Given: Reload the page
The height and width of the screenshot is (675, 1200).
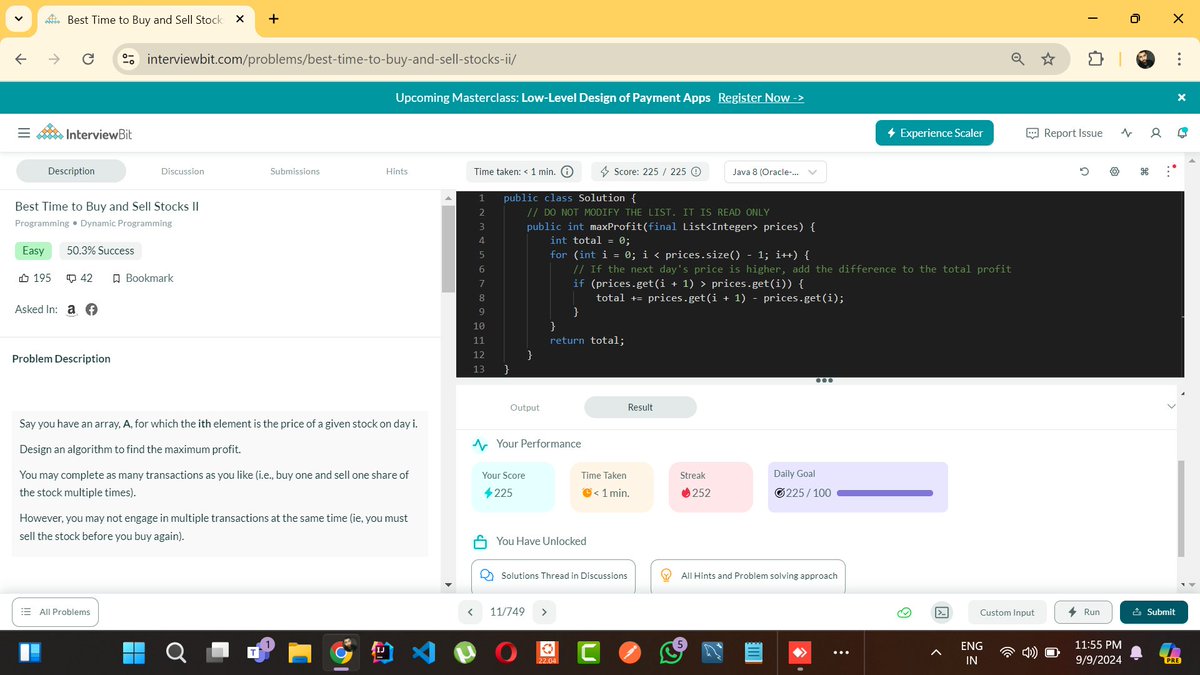Looking at the screenshot, I should [87, 59].
